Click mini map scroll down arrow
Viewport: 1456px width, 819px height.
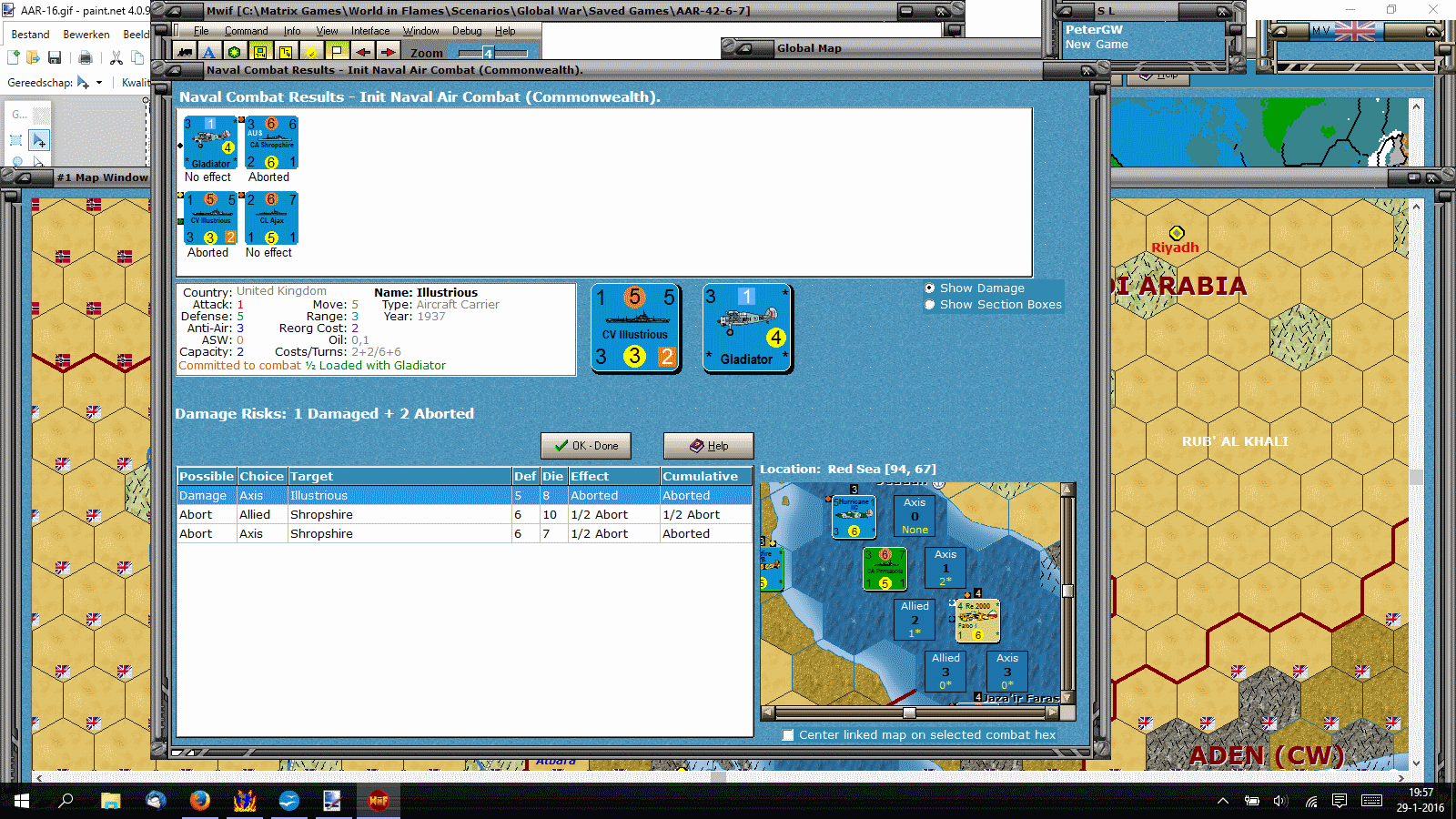(1067, 698)
